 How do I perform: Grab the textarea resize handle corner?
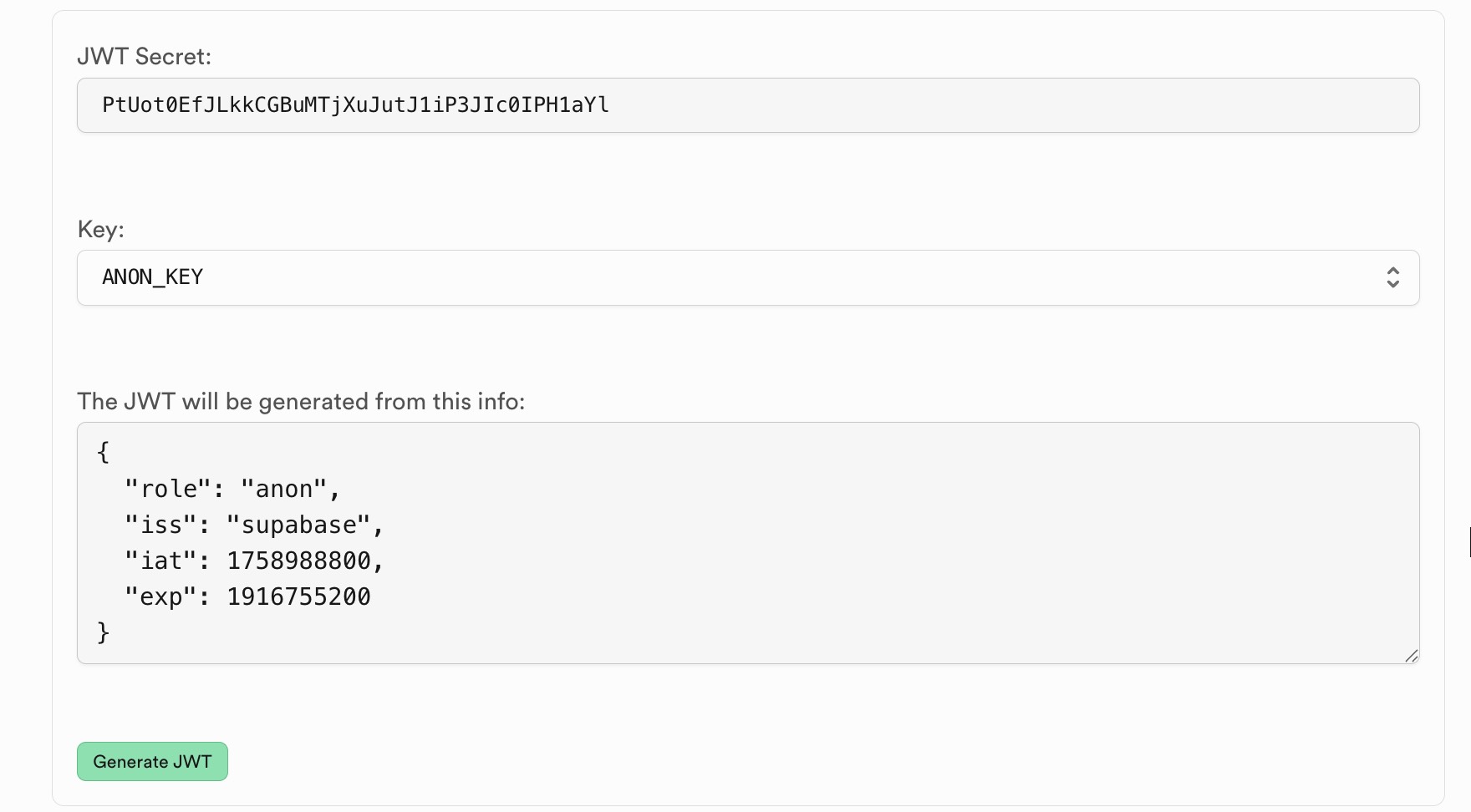(x=1412, y=656)
